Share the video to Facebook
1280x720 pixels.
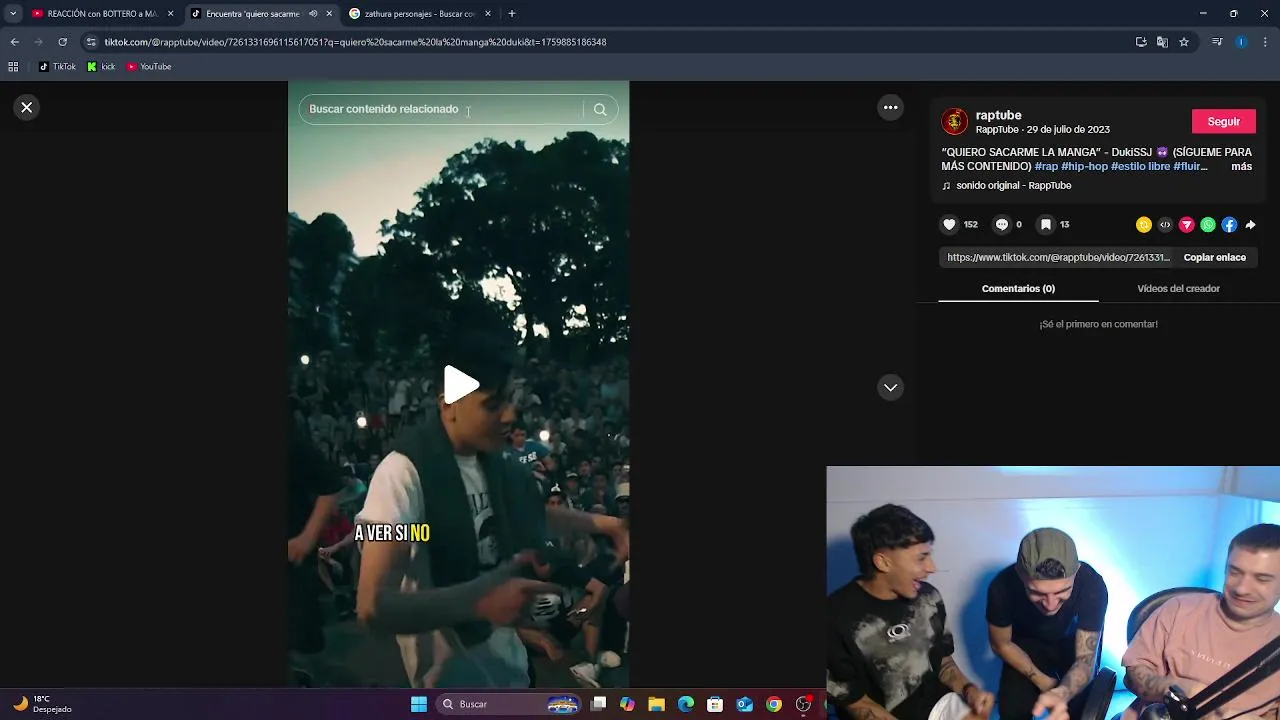1229,225
